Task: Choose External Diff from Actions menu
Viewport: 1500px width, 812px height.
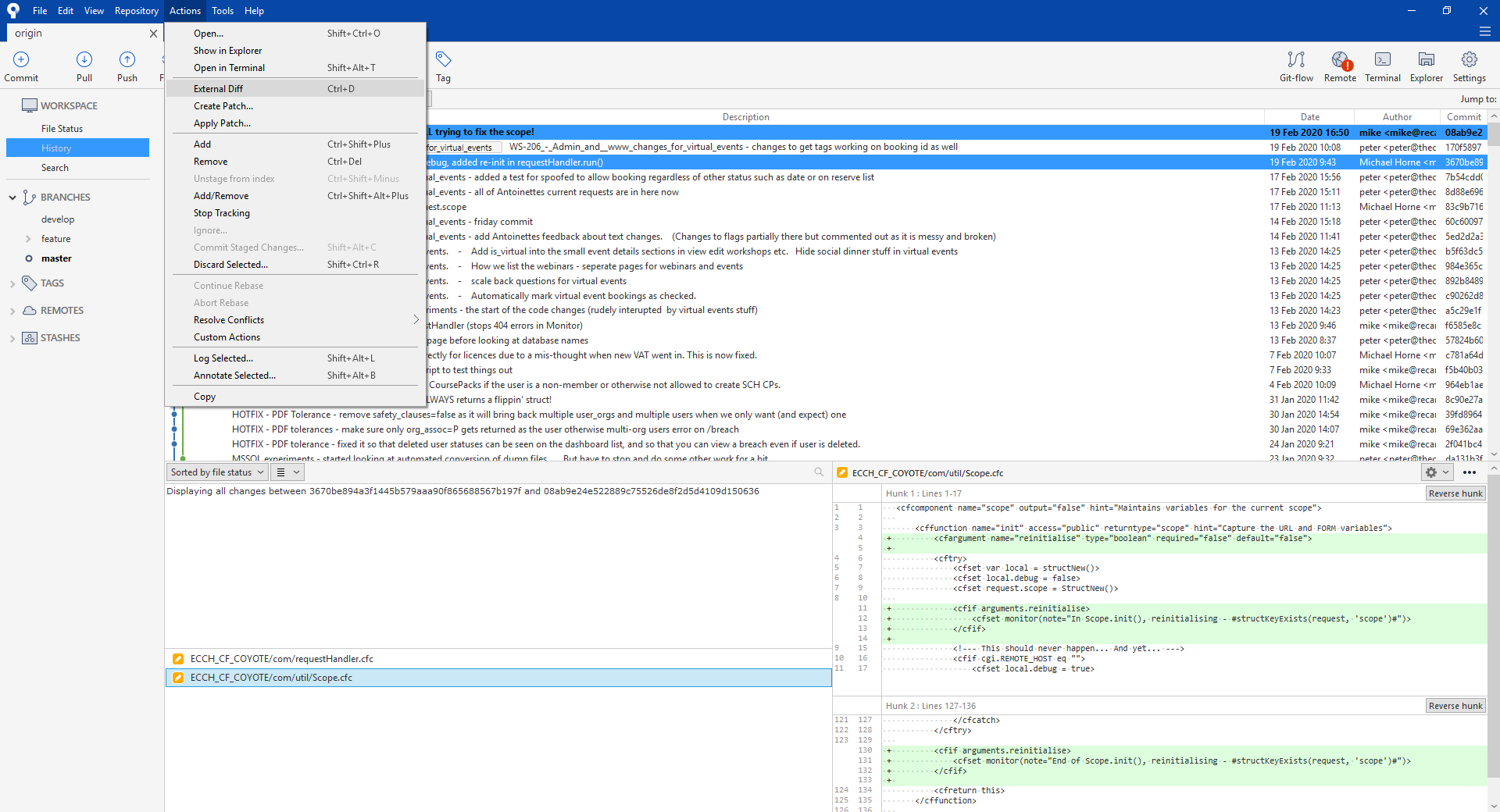Action: click(x=295, y=89)
